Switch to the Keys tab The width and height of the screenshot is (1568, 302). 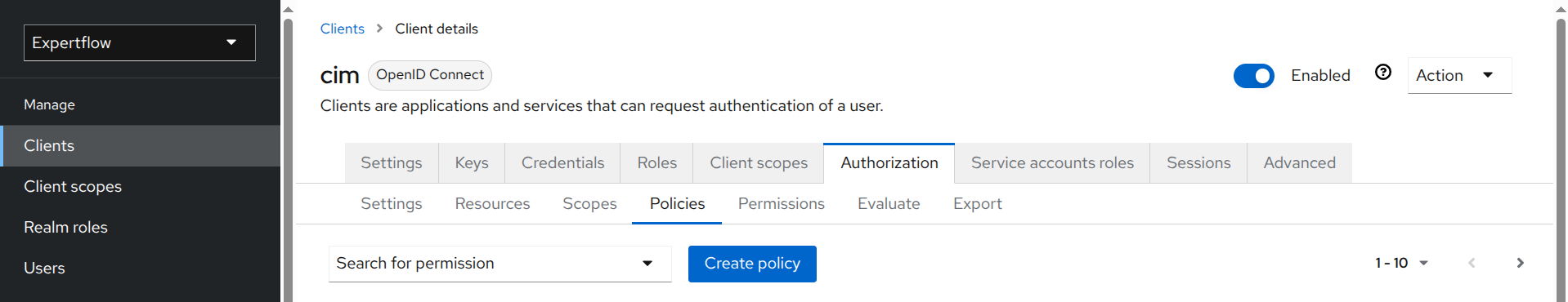tap(472, 162)
